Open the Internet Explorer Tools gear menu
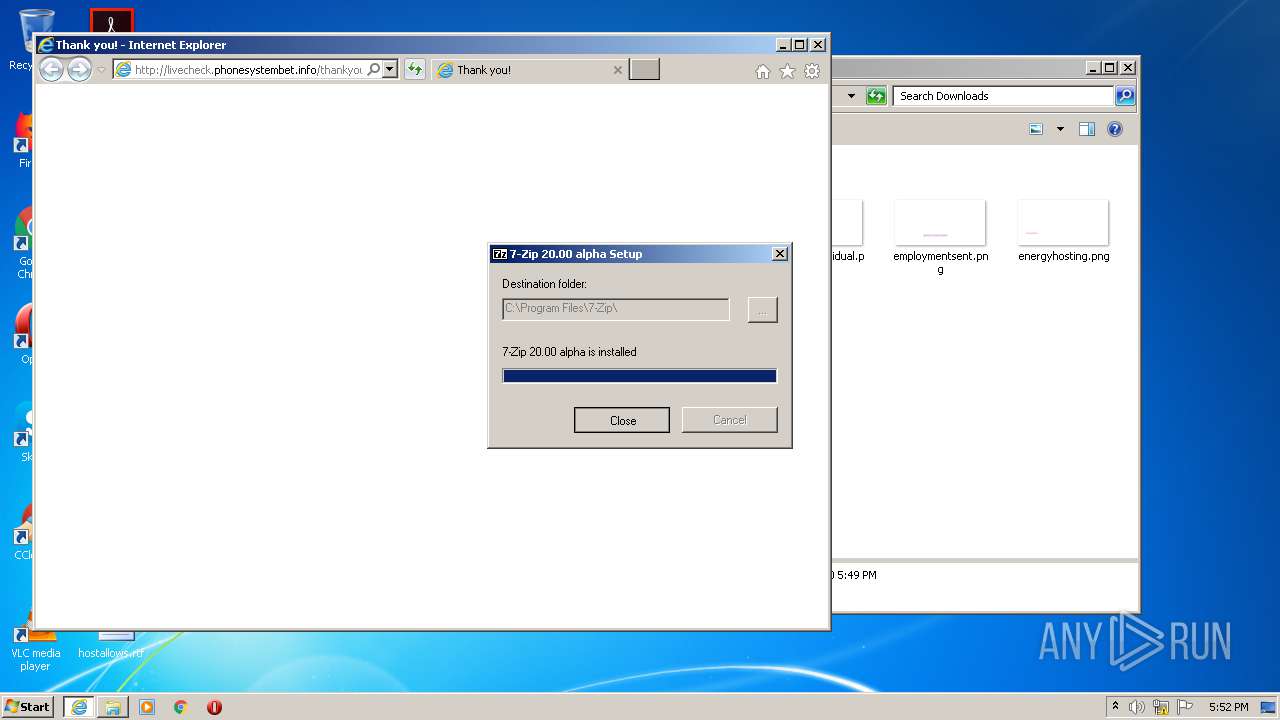This screenshot has height=720, width=1280. point(812,71)
